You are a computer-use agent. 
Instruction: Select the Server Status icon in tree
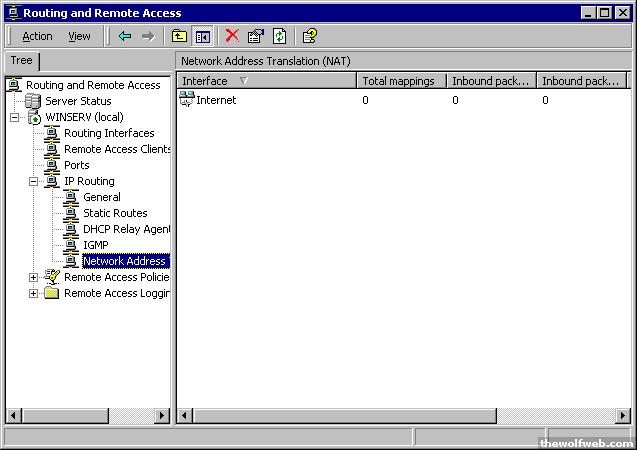tap(33, 101)
